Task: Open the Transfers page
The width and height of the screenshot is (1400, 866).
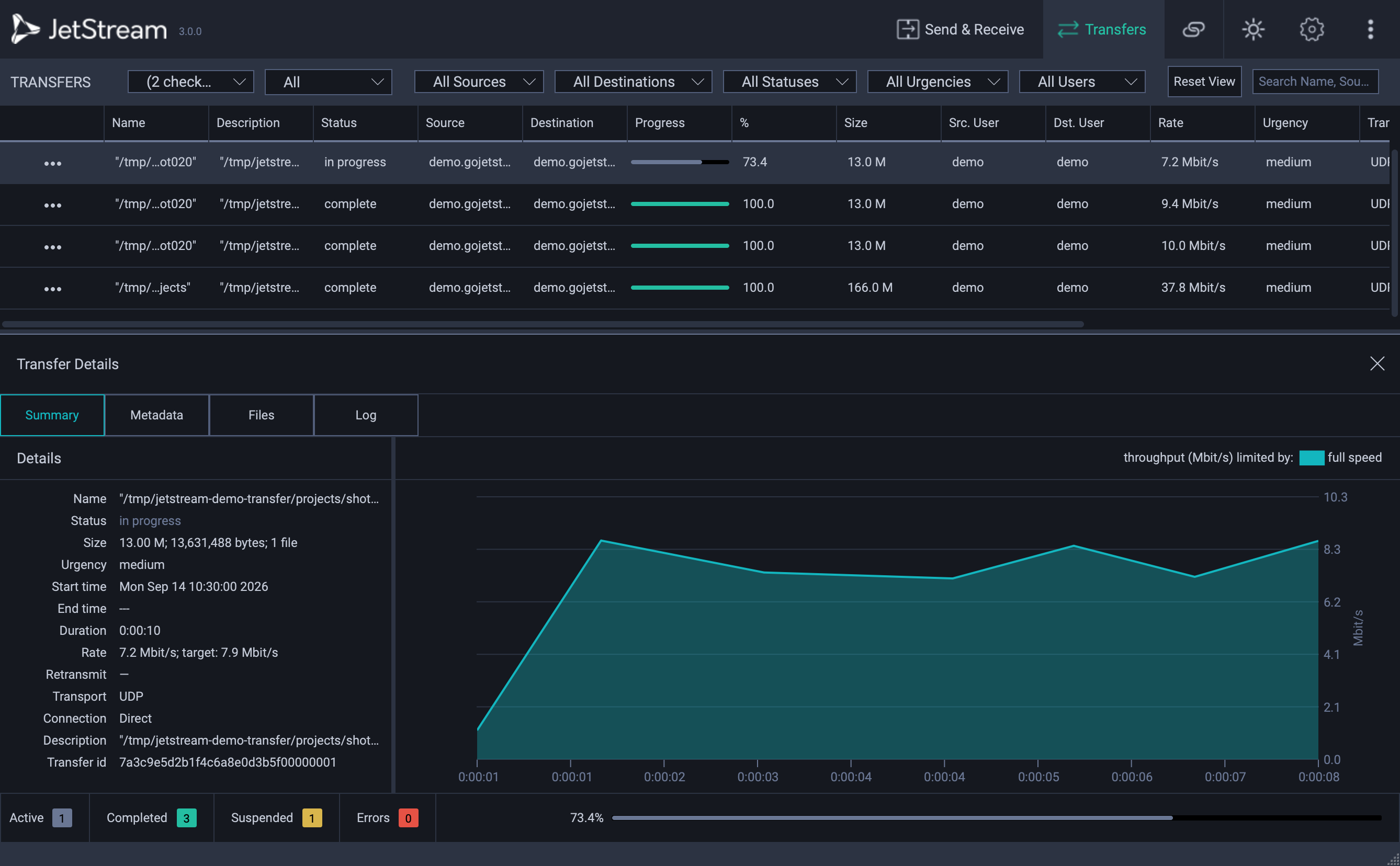Action: 1102,29
